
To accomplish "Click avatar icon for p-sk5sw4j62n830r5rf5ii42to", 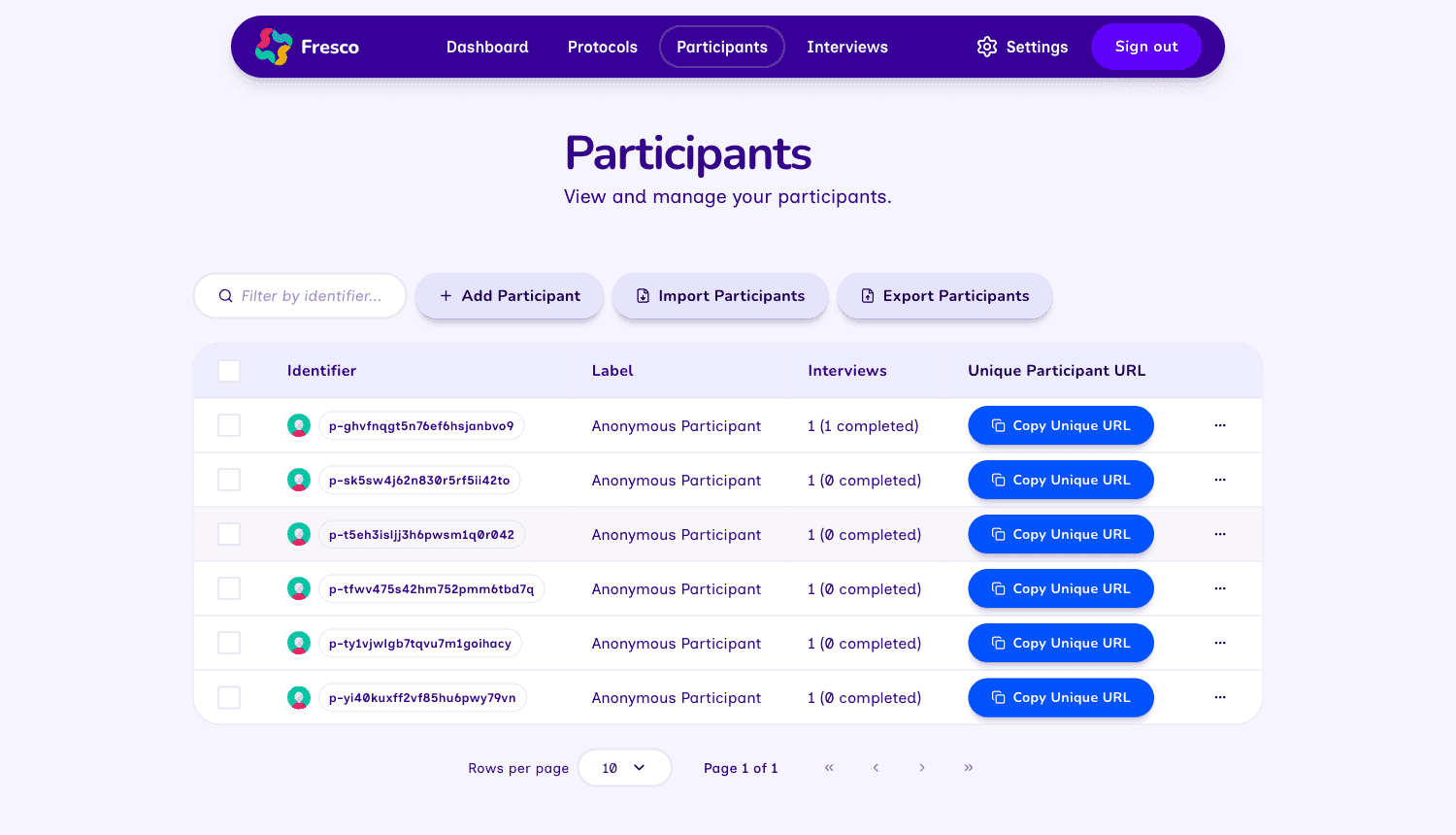I will [x=299, y=480].
